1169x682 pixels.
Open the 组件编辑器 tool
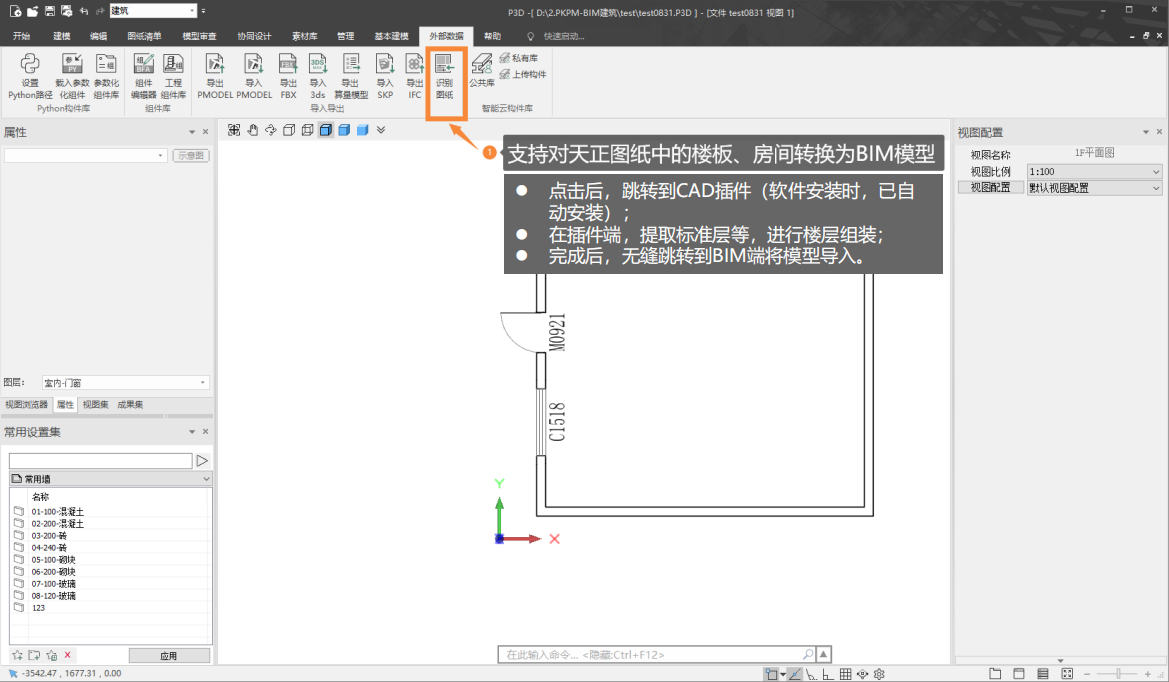click(143, 76)
